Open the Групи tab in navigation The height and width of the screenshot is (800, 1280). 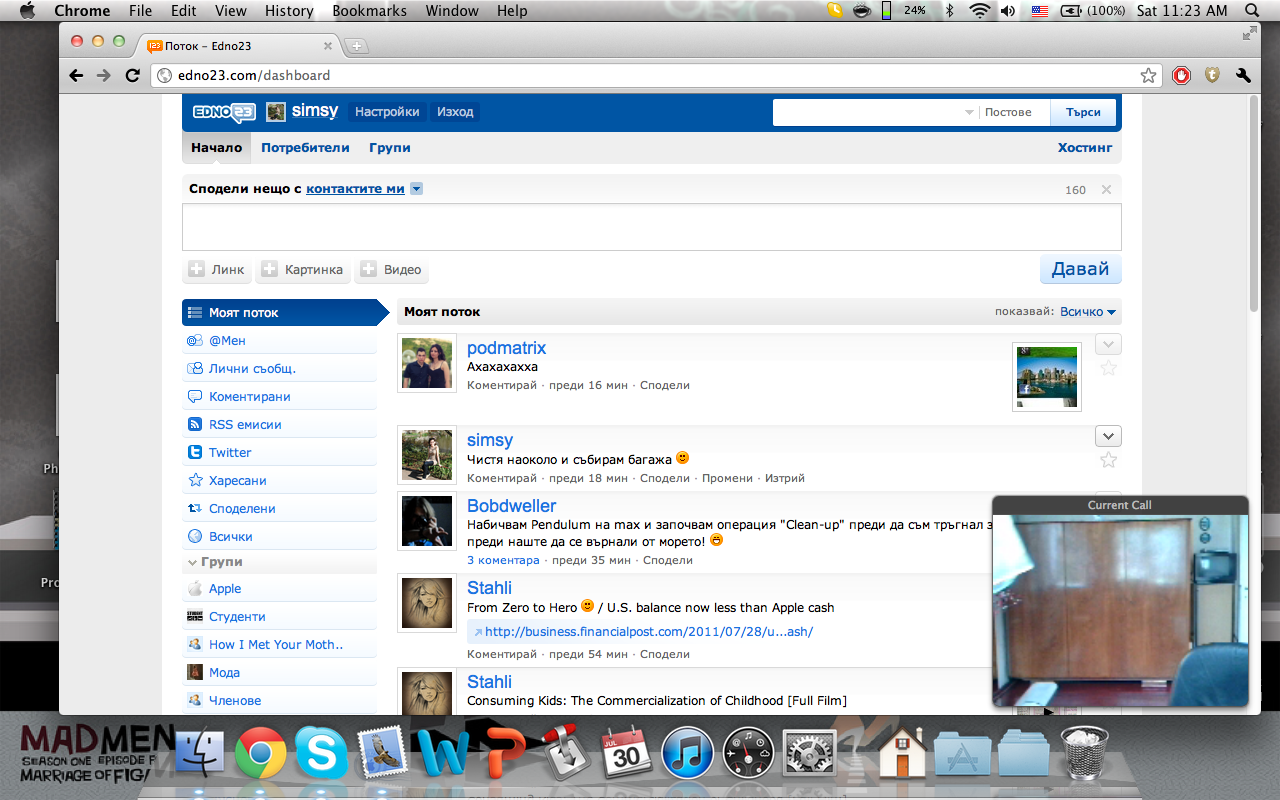389,147
